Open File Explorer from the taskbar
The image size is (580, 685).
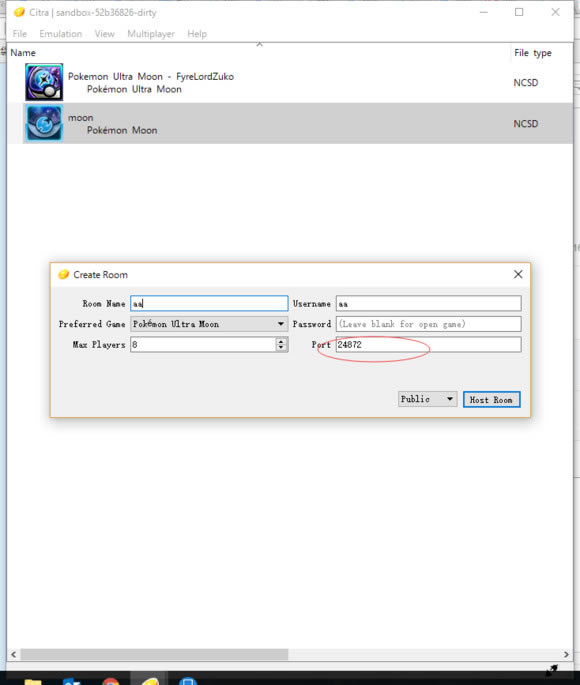(33, 682)
